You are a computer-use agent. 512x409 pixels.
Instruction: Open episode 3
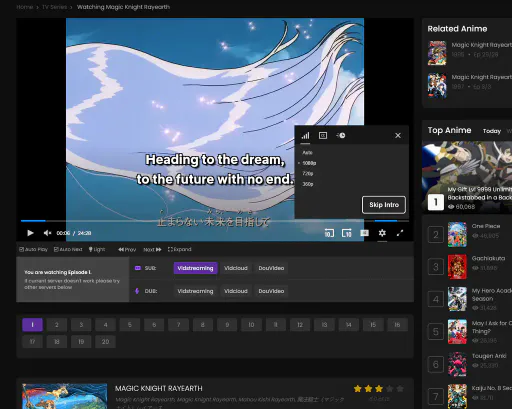pos(81,325)
